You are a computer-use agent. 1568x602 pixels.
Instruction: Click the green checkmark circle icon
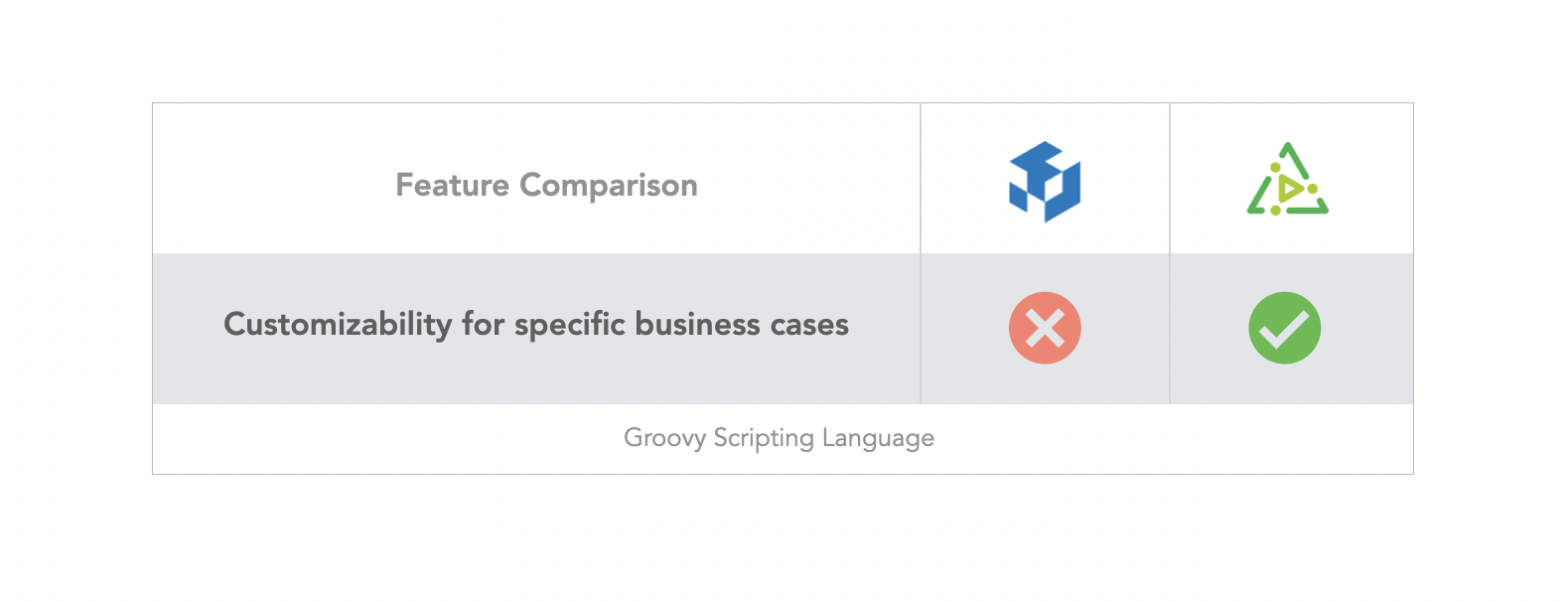pyautogui.click(x=1284, y=328)
